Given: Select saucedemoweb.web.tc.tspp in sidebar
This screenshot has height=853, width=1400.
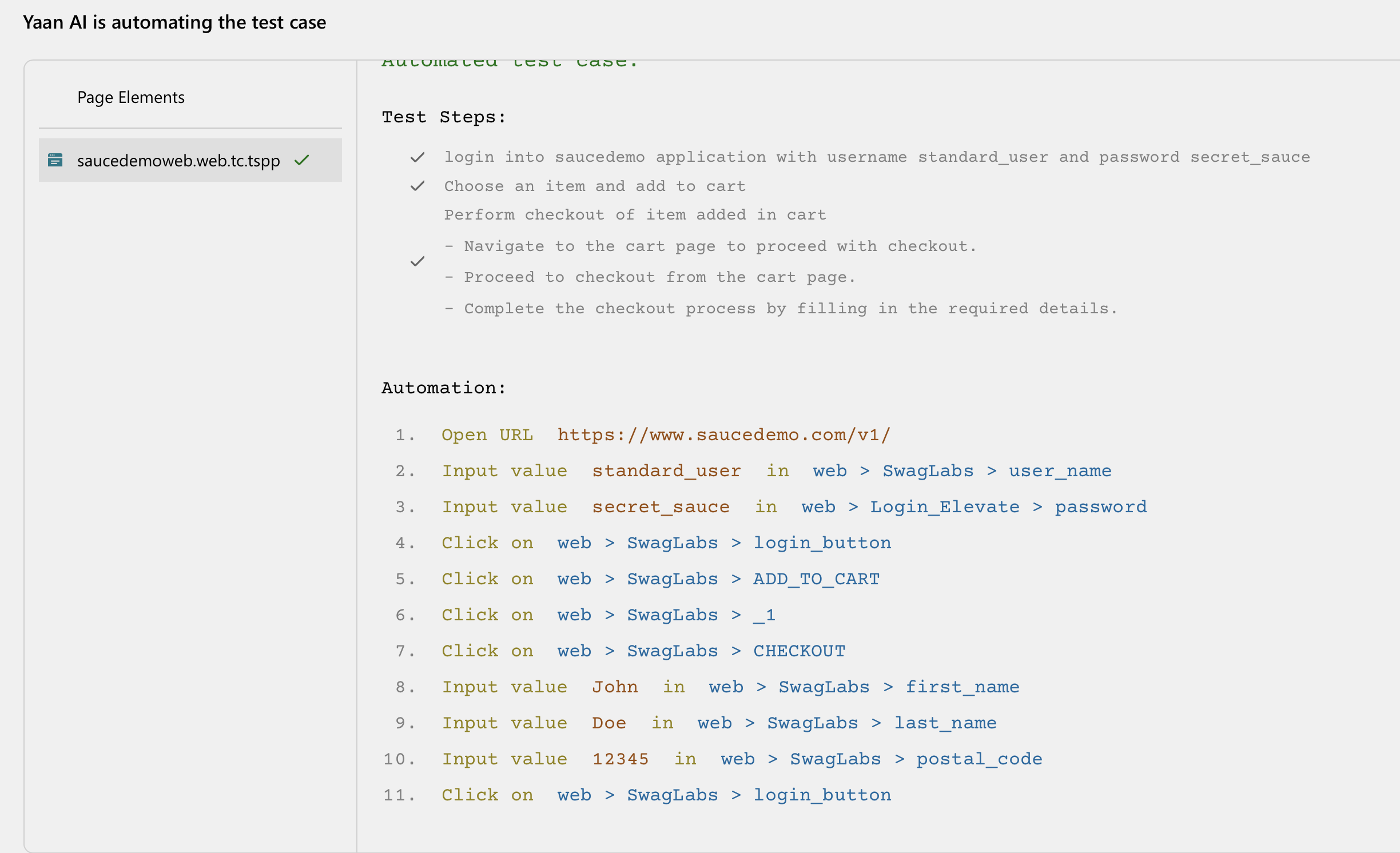Looking at the screenshot, I should [178, 161].
